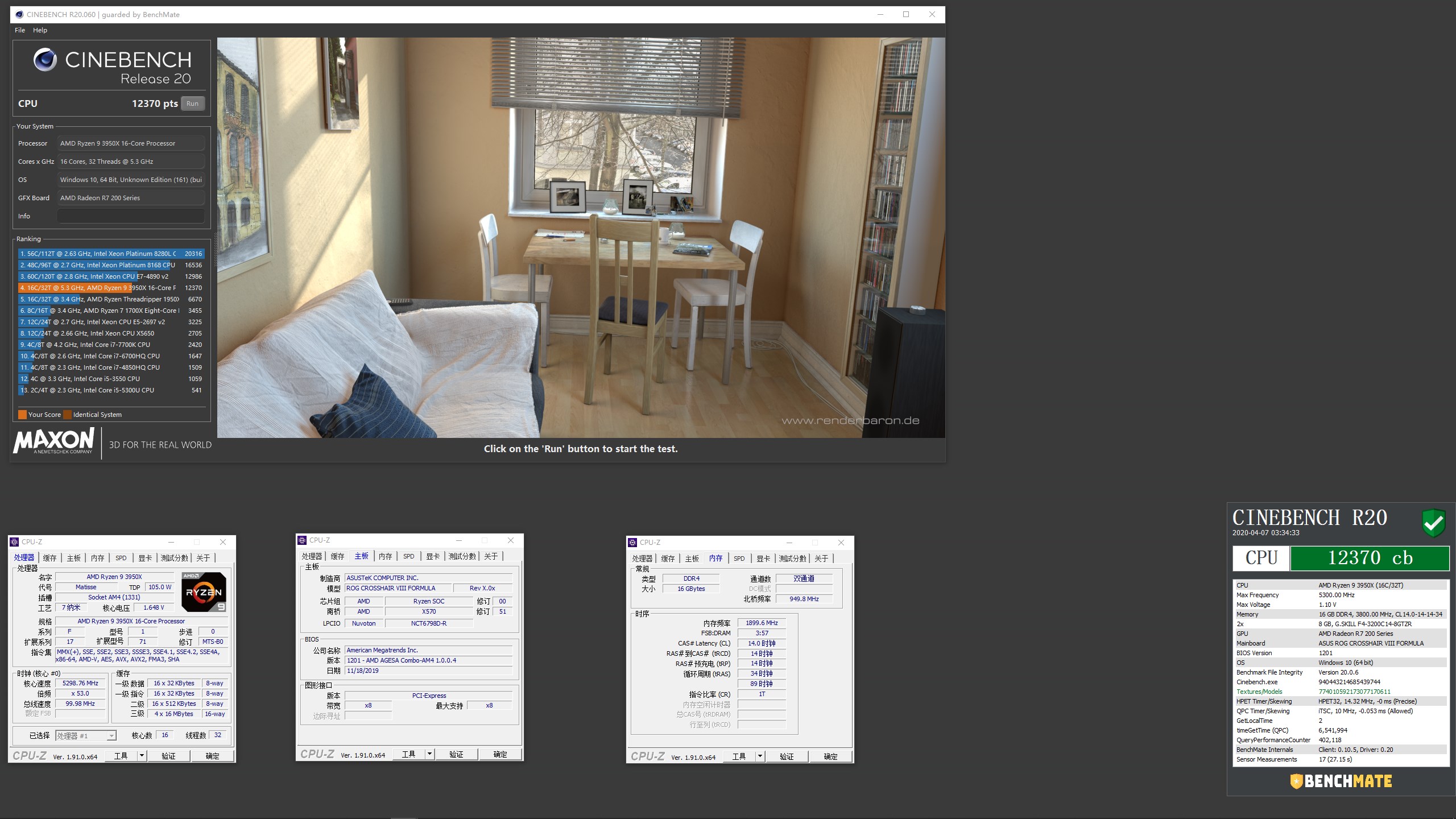This screenshot has height=819, width=1456.
Task: Click the 12370 cb score in BenchMate
Action: (x=1370, y=558)
